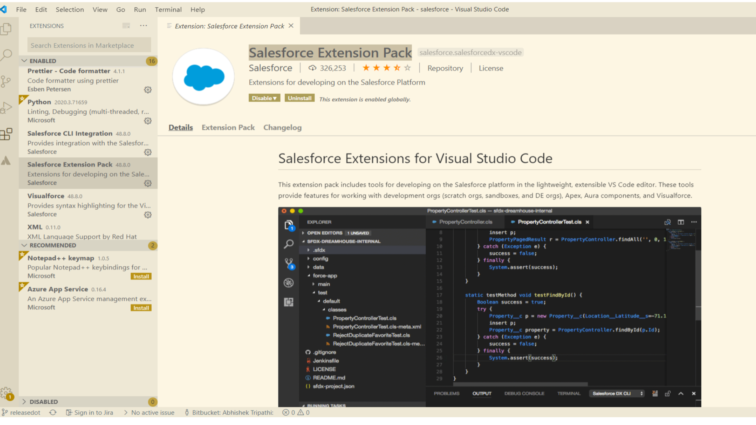The width and height of the screenshot is (756, 425).
Task: Click the Salesforce cloud logo
Action: click(x=203, y=77)
